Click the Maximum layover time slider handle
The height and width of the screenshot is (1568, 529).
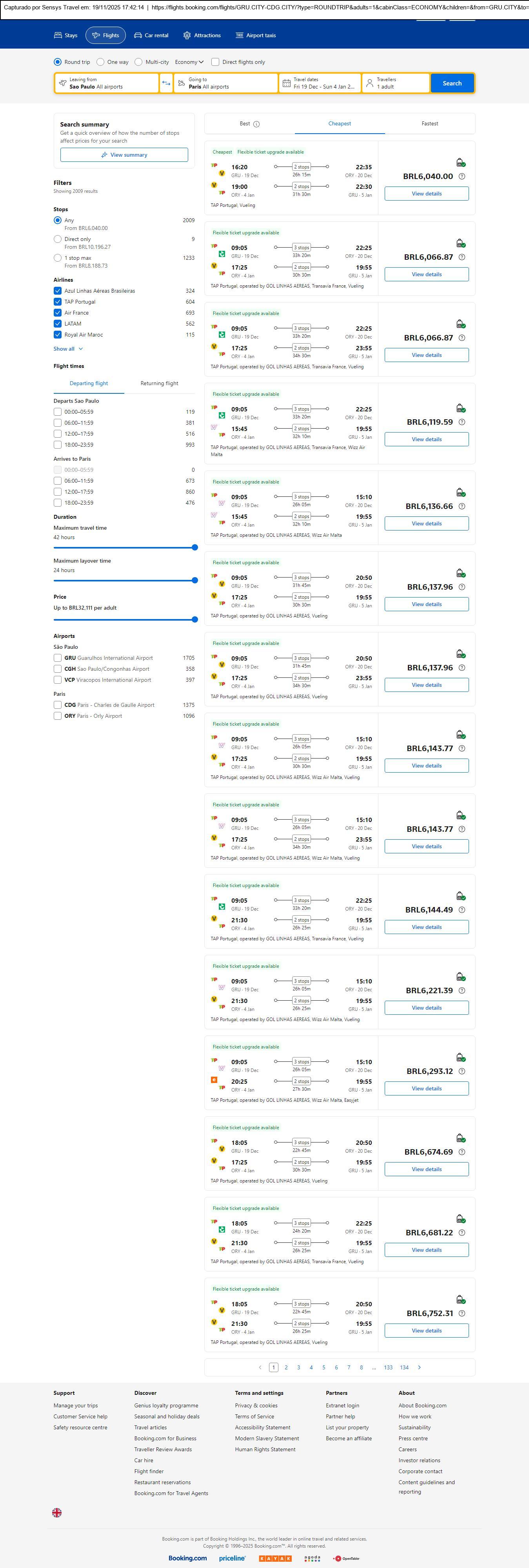(x=195, y=581)
